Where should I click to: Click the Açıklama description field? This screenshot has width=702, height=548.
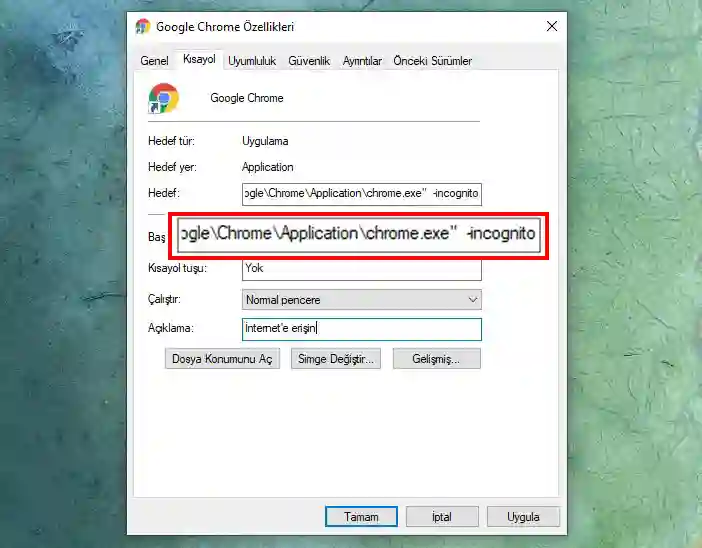click(x=362, y=329)
